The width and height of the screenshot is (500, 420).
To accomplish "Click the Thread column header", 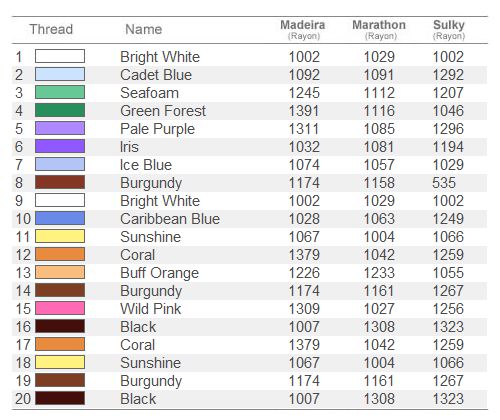I will [51, 29].
